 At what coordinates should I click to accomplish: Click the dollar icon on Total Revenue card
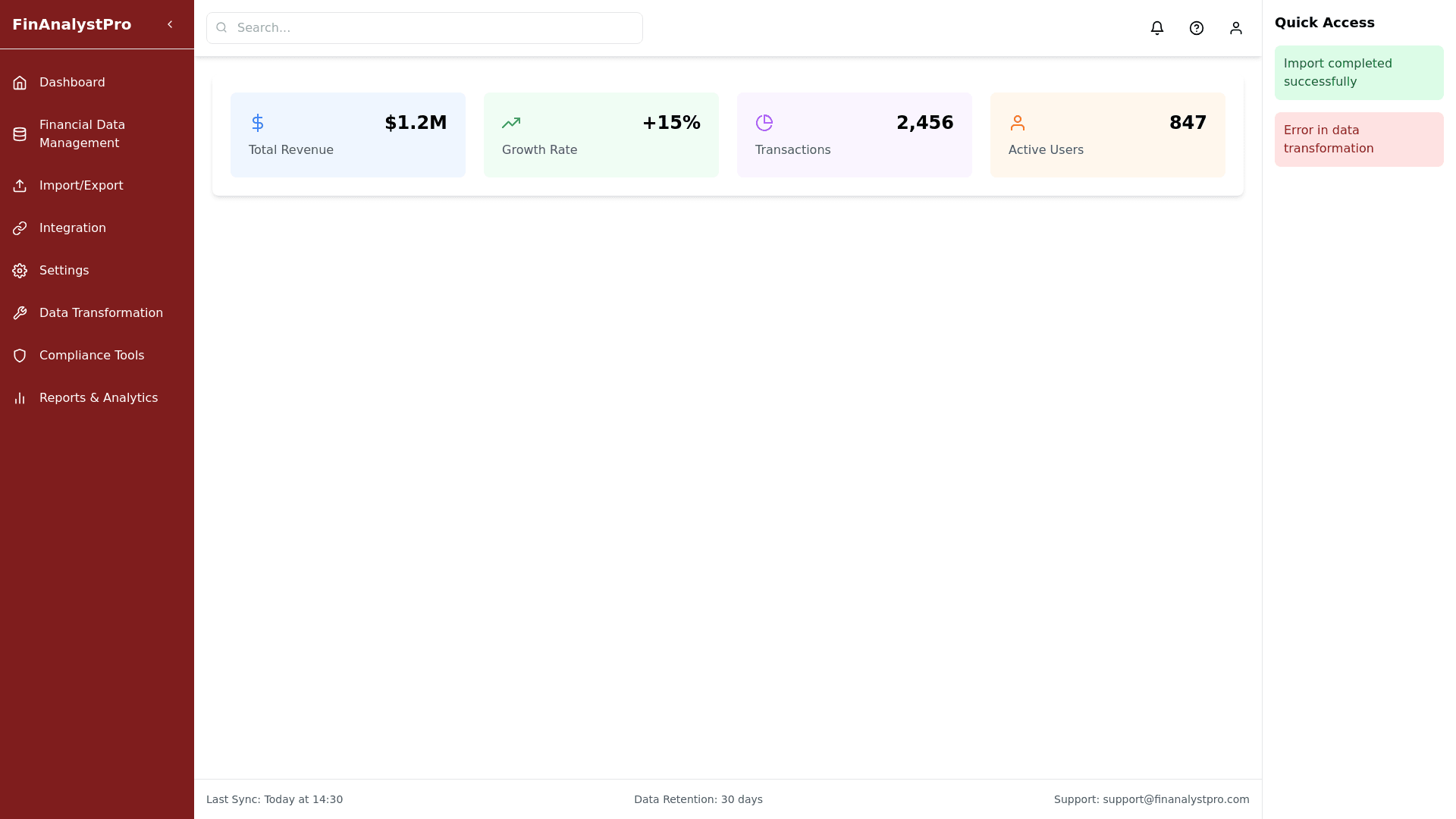pos(258,122)
